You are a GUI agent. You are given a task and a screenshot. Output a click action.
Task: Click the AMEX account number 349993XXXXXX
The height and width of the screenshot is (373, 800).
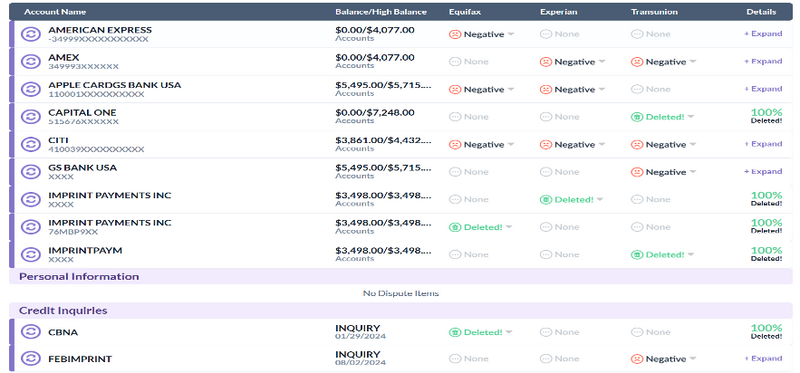point(84,67)
